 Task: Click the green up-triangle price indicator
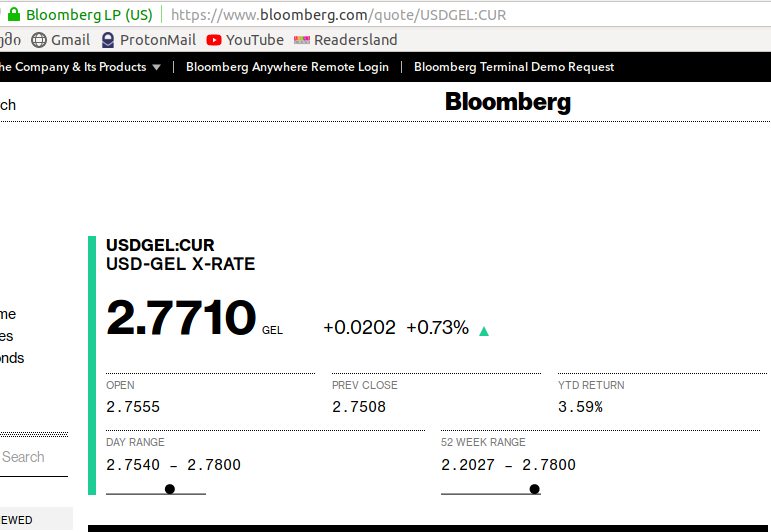point(484,331)
